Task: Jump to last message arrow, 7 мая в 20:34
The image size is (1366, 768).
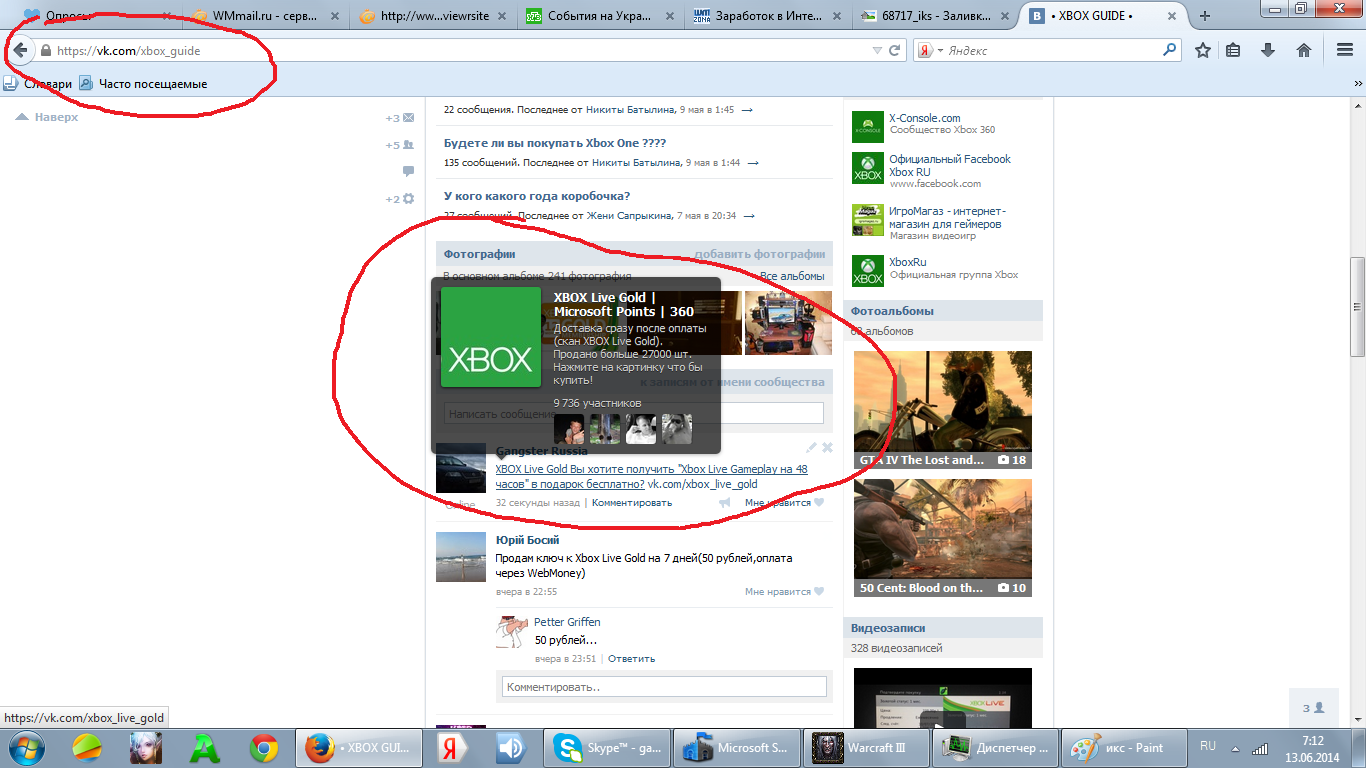Action: coord(749,215)
